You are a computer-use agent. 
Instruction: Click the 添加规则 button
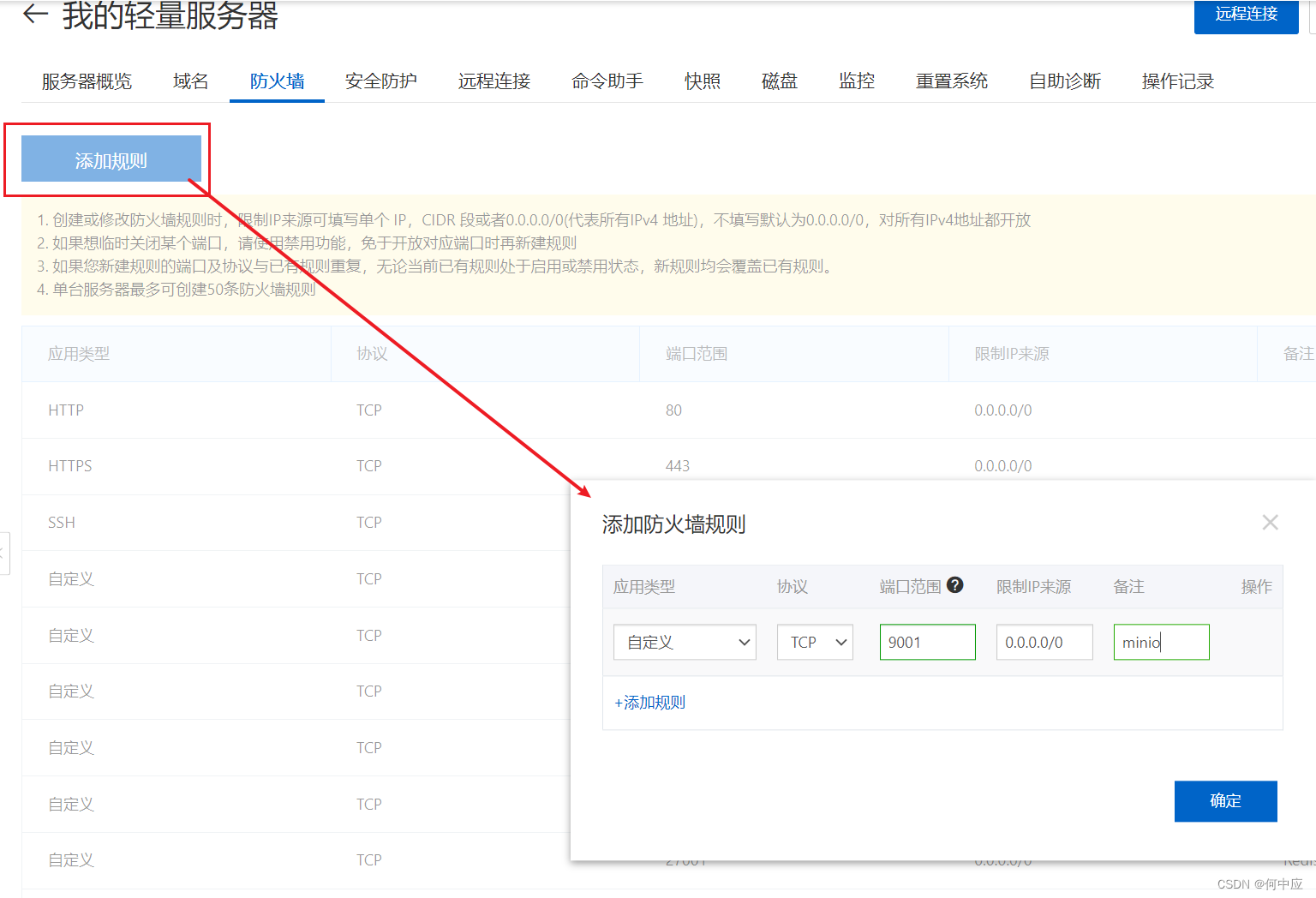(111, 159)
